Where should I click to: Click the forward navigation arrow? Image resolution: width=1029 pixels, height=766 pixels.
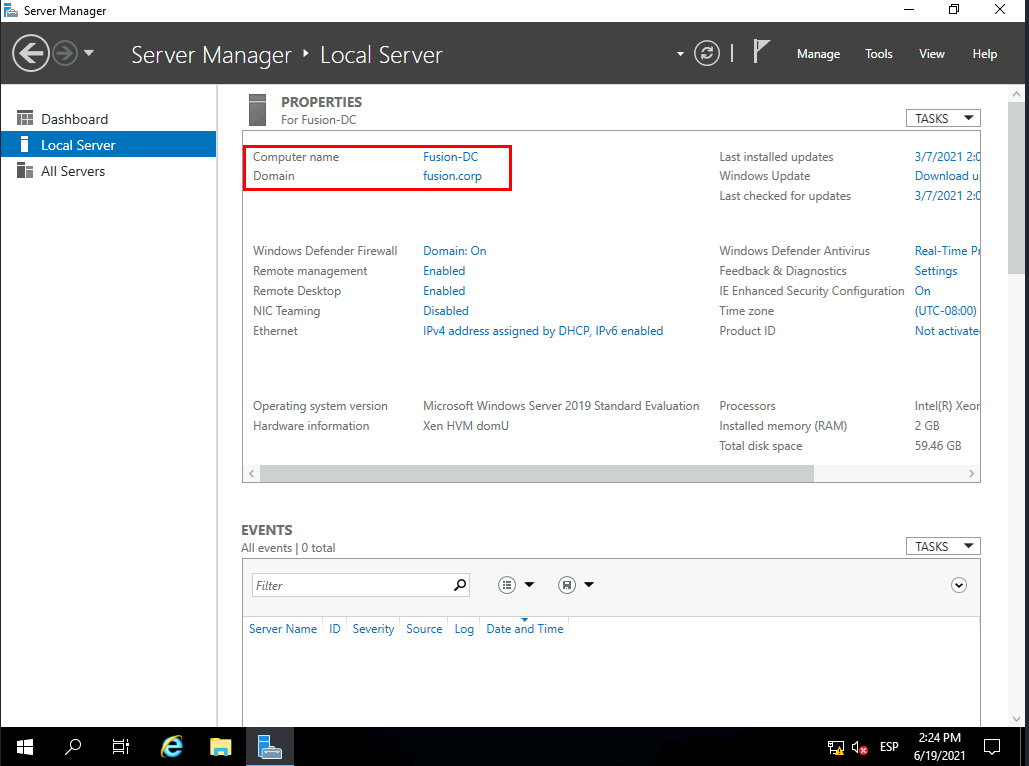pos(65,53)
